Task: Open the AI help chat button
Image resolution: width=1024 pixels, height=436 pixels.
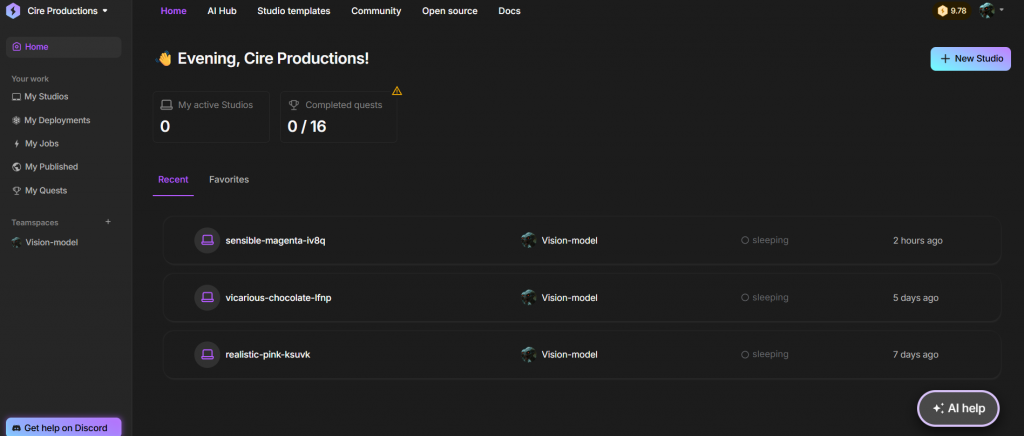Action: [x=958, y=408]
